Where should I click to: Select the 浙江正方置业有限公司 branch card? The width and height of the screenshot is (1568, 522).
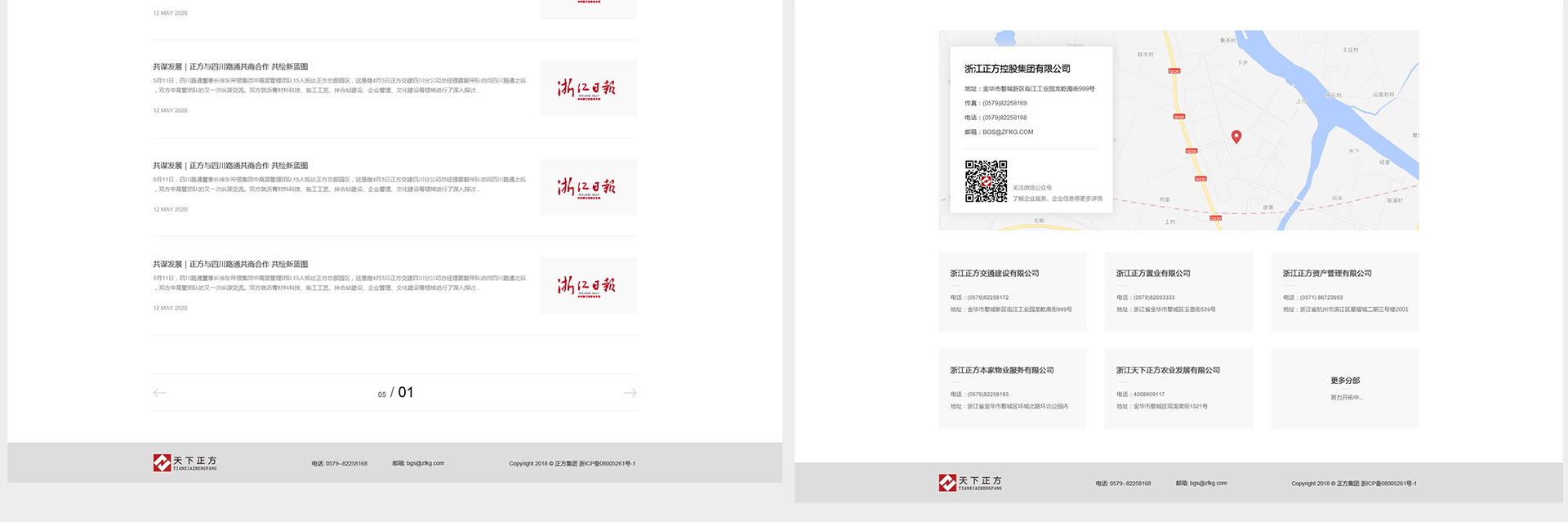pyautogui.click(x=1178, y=292)
